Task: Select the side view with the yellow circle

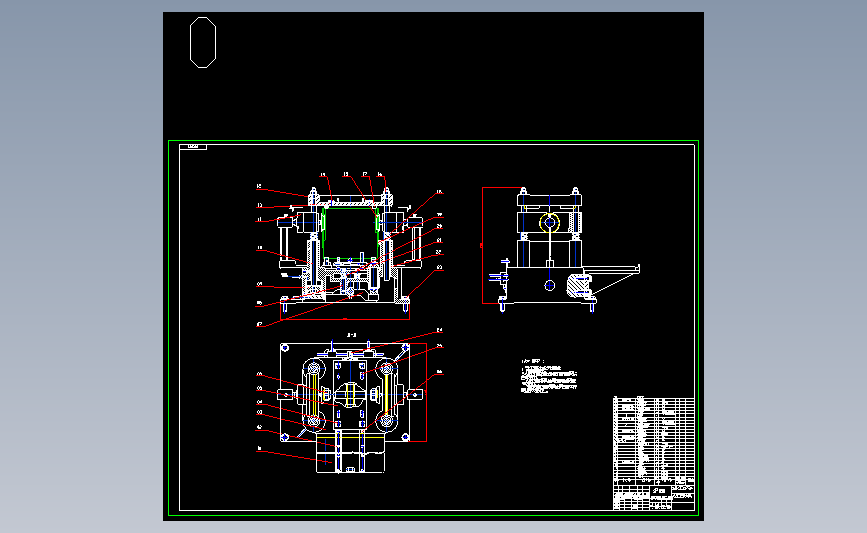Action: pos(561,250)
